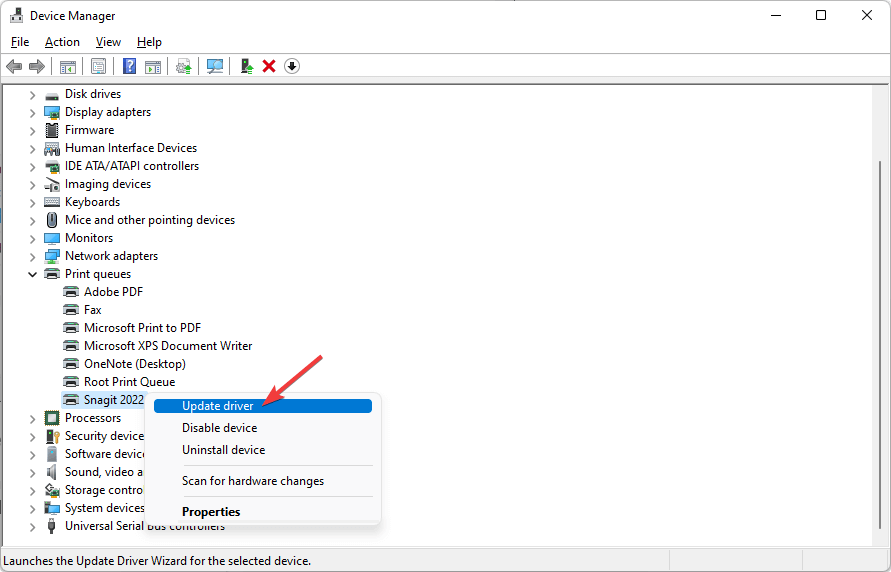Viewport: 891px width, 572px height.
Task: Open the View menu
Action: (108, 42)
